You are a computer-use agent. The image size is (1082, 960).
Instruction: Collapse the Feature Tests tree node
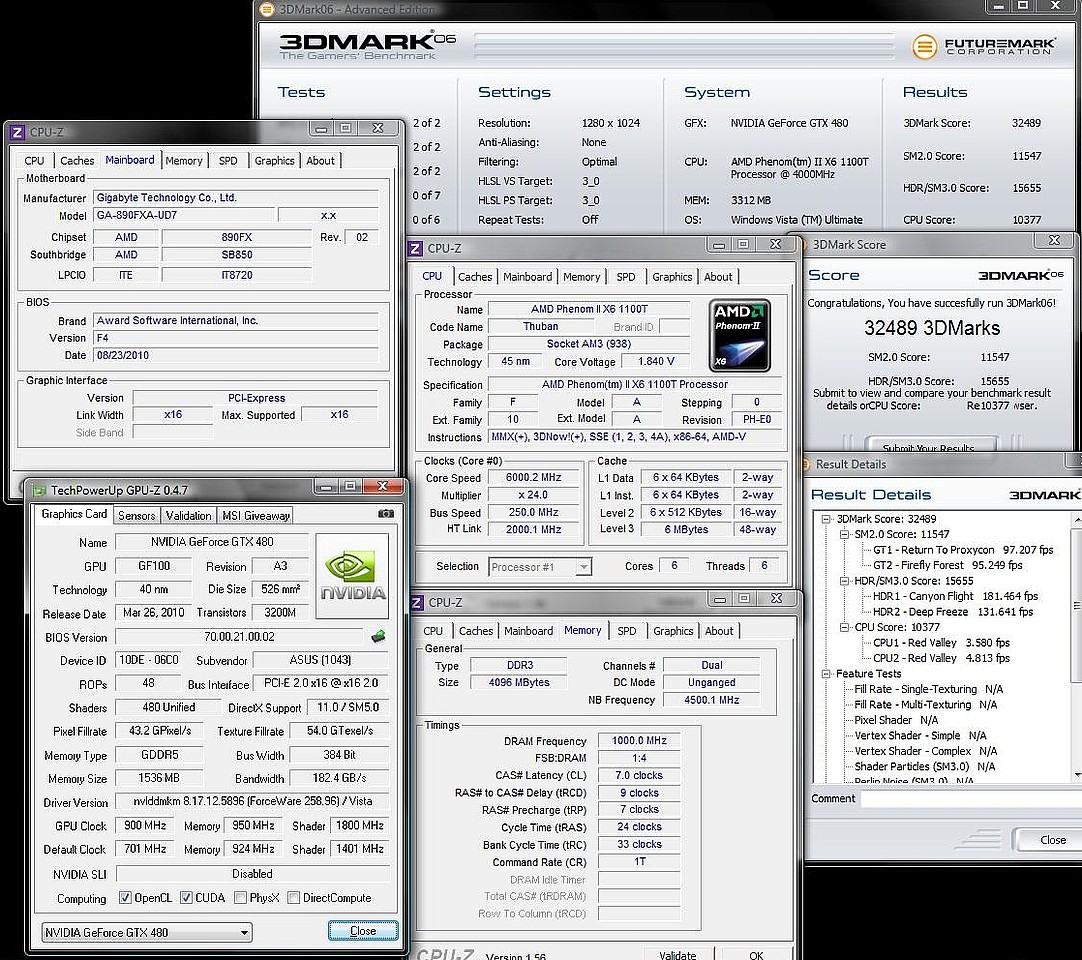tap(825, 674)
